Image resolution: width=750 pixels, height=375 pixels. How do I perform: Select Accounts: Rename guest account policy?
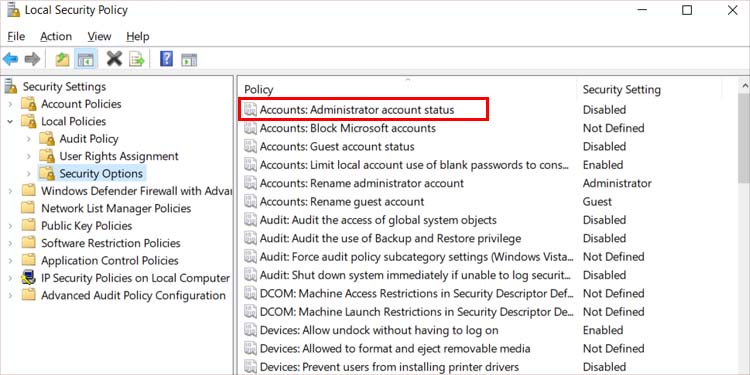click(342, 202)
